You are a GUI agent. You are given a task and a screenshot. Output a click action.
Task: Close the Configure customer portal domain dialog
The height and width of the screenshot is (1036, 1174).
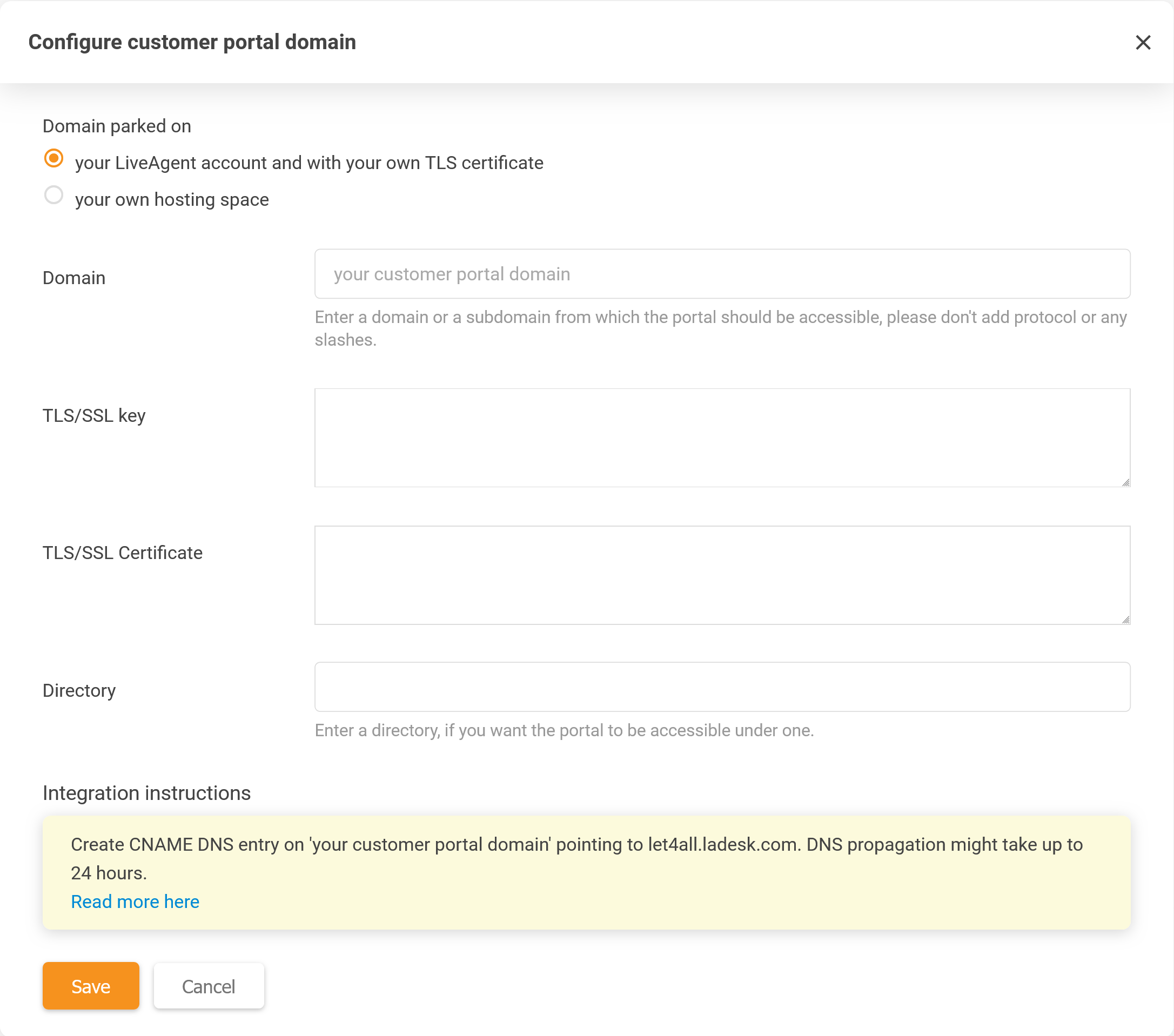click(x=1143, y=43)
